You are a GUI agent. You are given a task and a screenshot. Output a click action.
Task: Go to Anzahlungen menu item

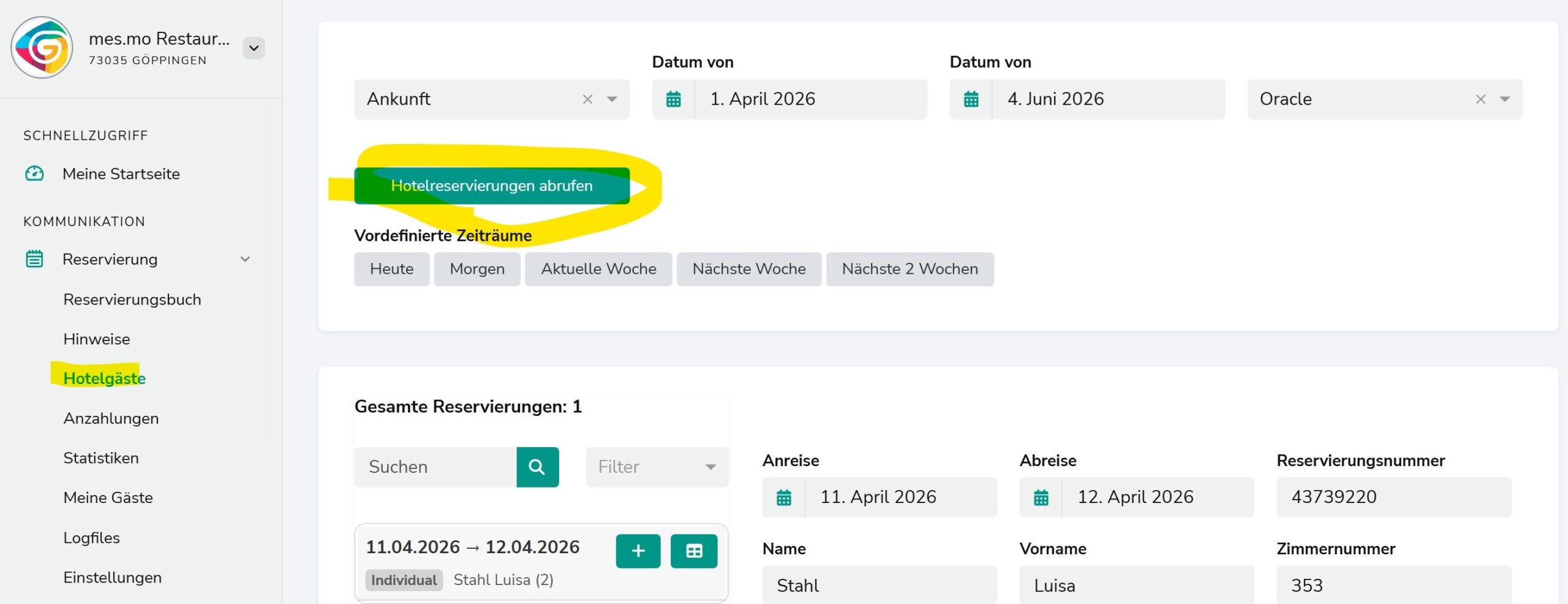pyautogui.click(x=111, y=418)
